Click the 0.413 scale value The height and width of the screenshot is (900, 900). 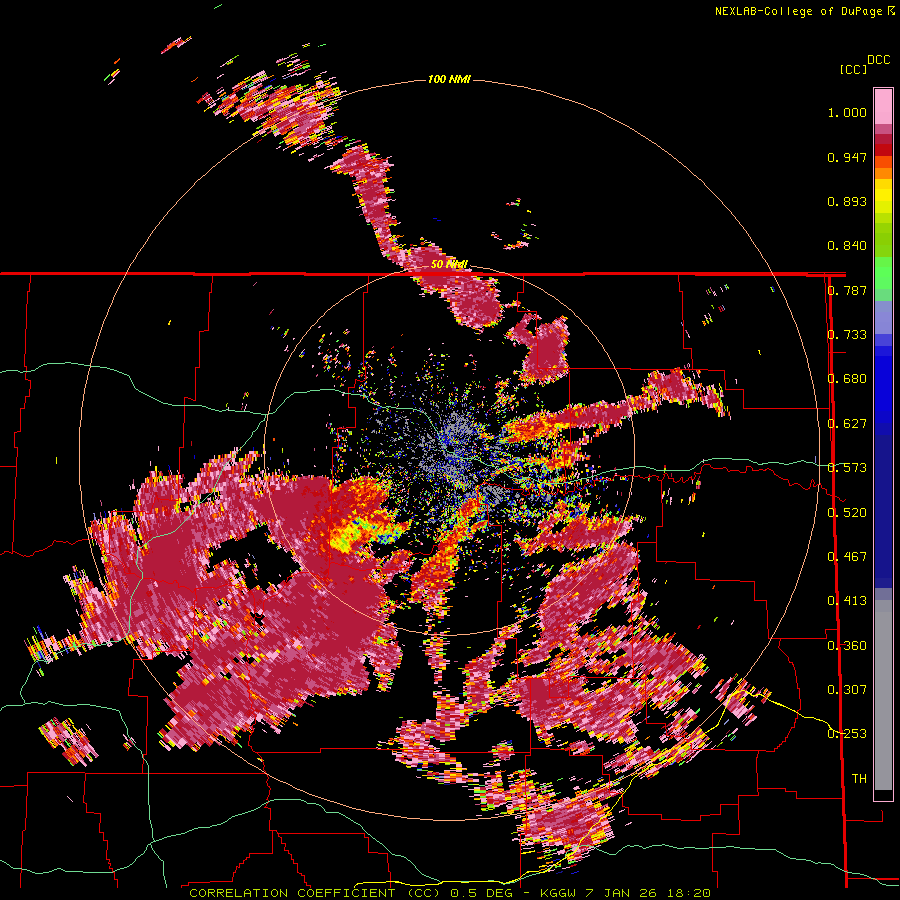click(x=847, y=601)
